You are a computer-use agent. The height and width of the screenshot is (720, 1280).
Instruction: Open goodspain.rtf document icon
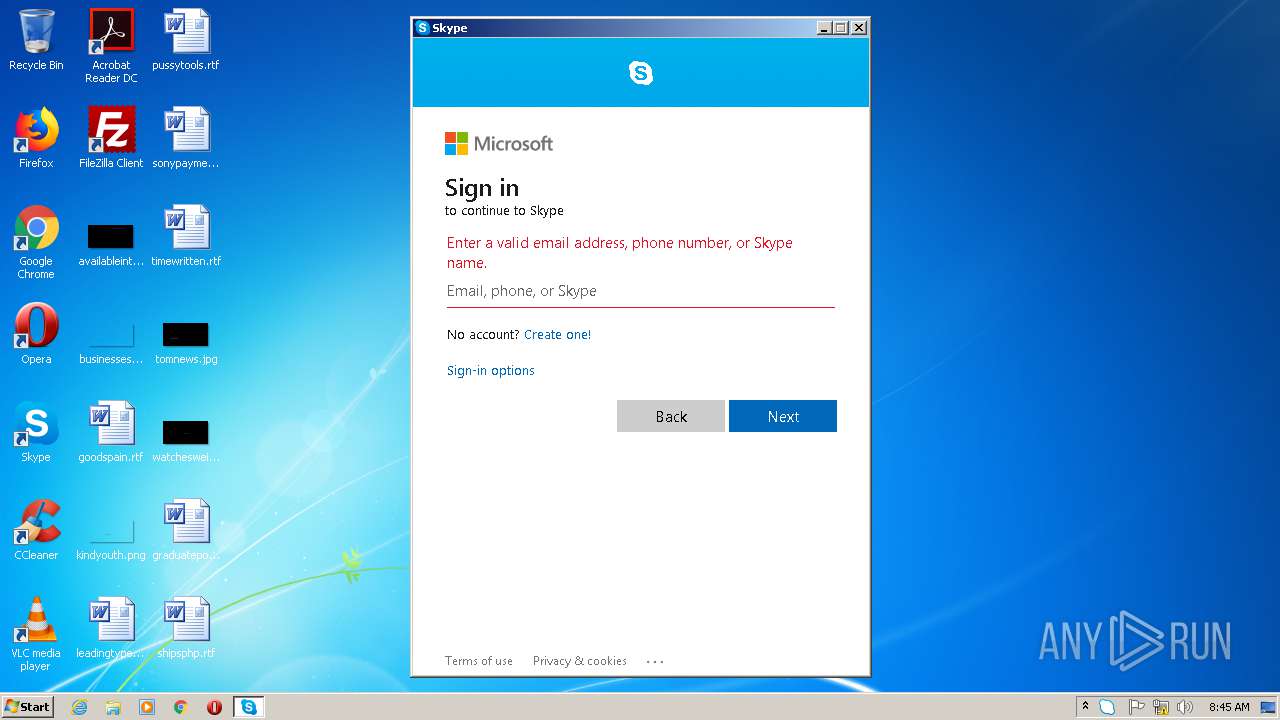111,432
